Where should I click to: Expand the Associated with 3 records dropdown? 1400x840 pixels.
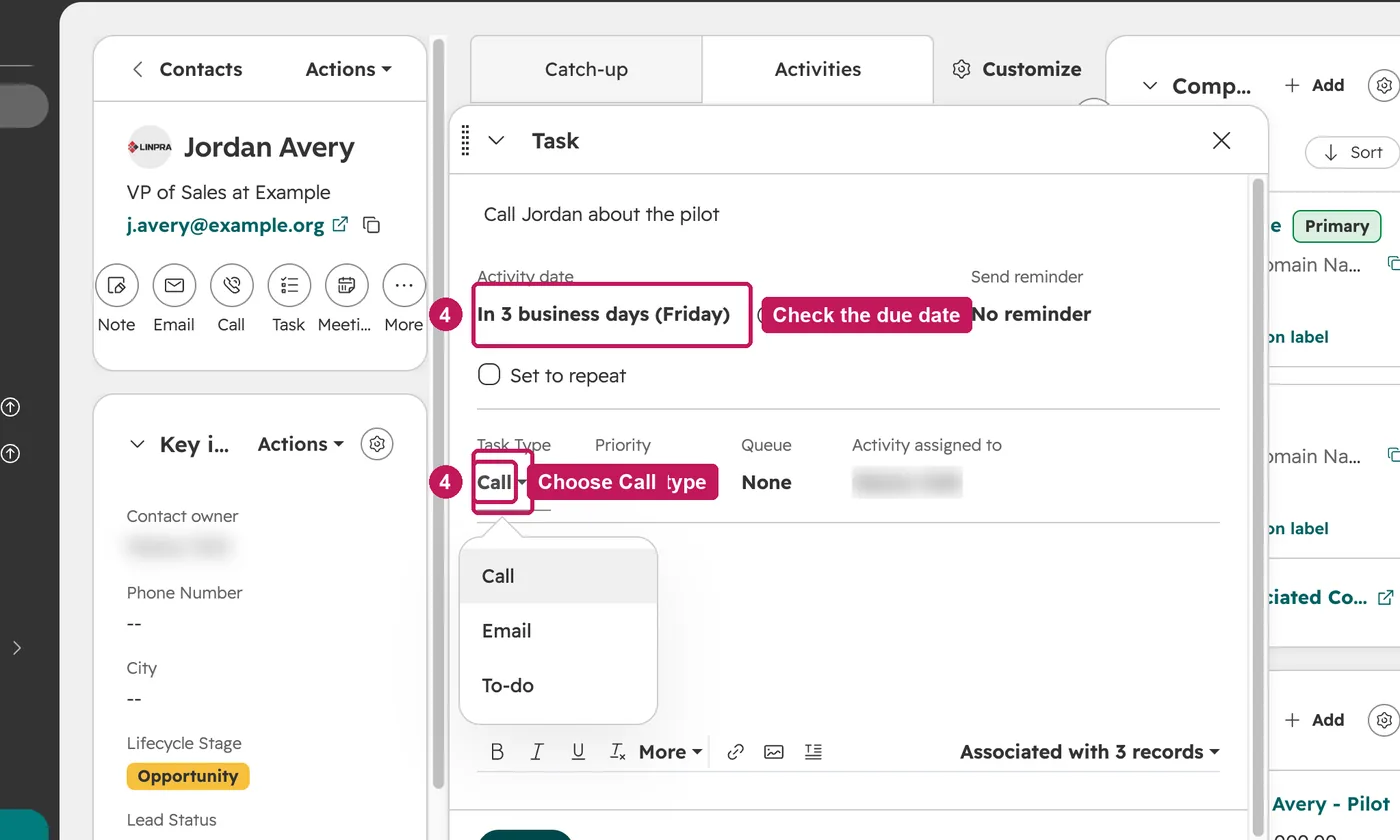pyautogui.click(x=1090, y=752)
